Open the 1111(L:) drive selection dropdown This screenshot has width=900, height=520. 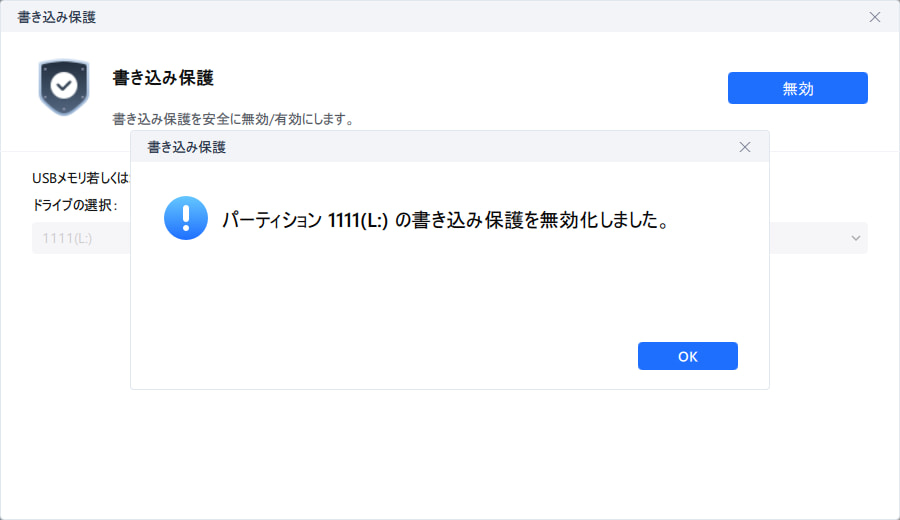click(80, 238)
